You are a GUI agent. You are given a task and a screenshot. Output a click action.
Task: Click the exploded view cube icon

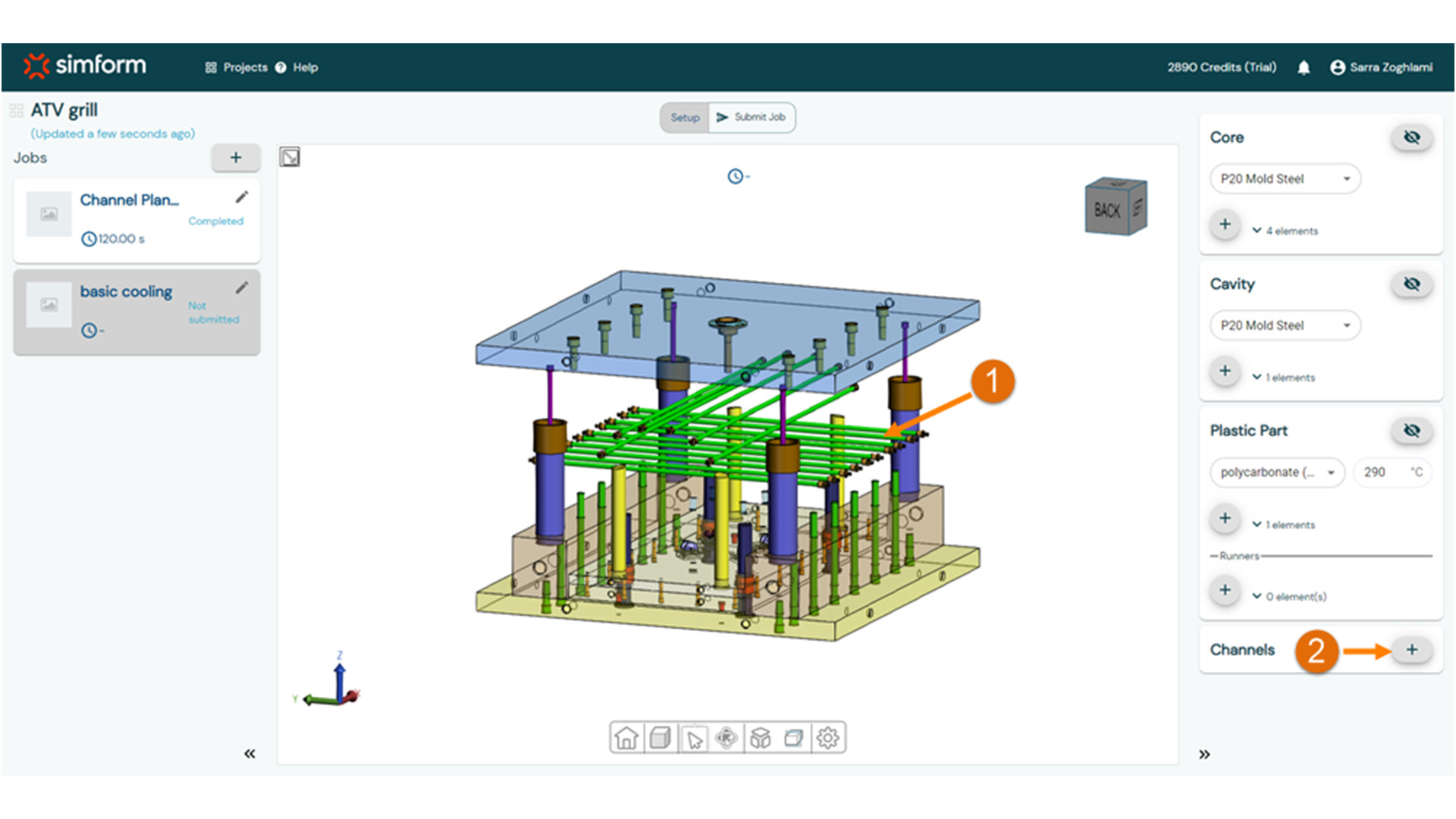761,737
